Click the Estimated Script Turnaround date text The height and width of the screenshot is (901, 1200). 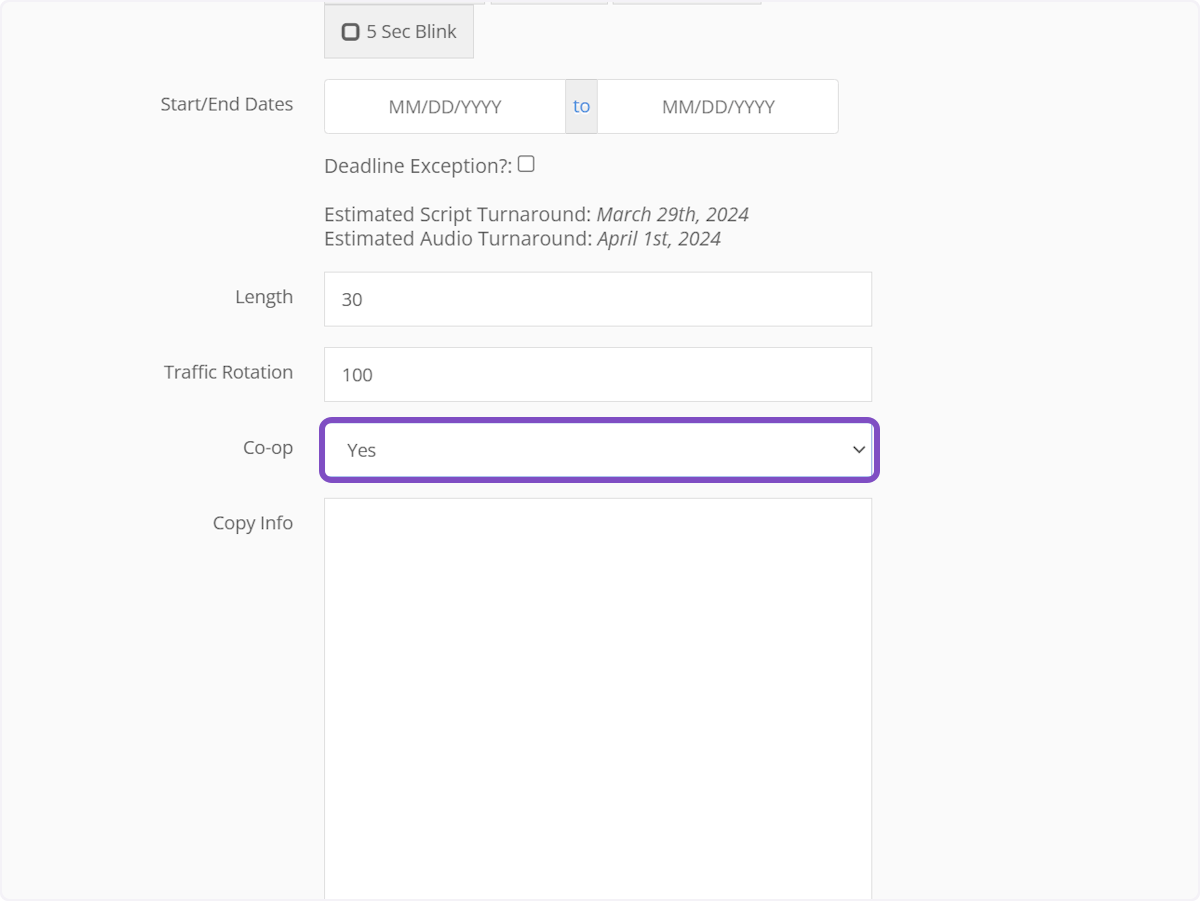[672, 214]
